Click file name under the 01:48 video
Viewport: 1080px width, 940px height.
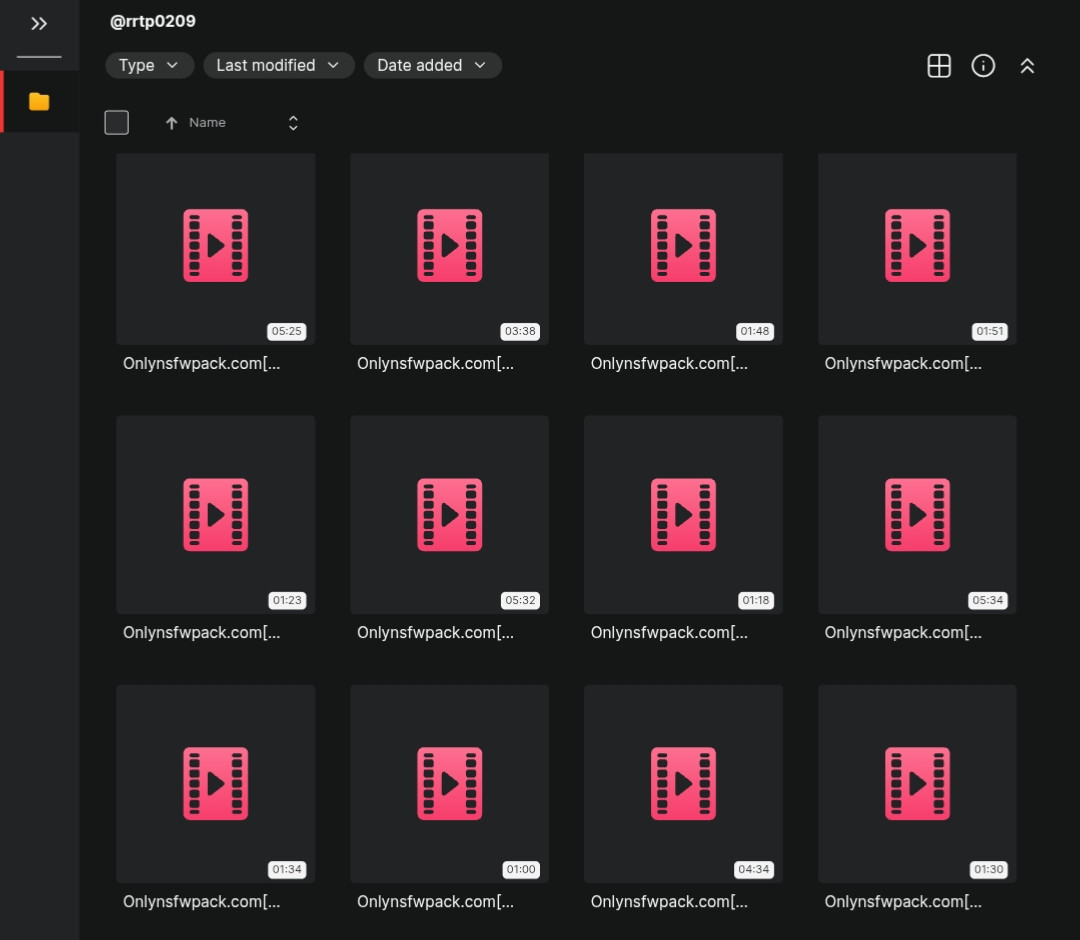[669, 364]
